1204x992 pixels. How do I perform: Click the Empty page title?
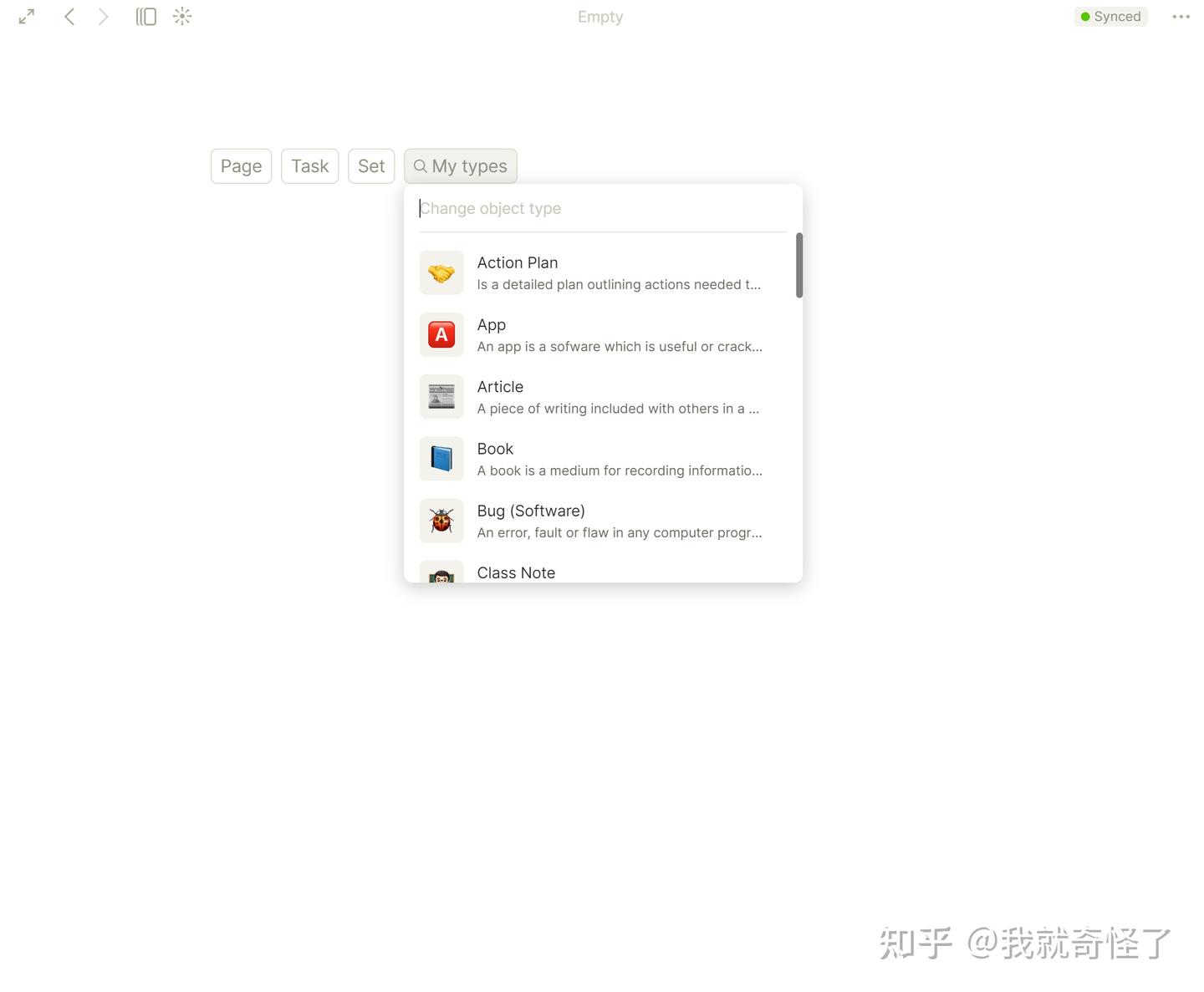600,17
